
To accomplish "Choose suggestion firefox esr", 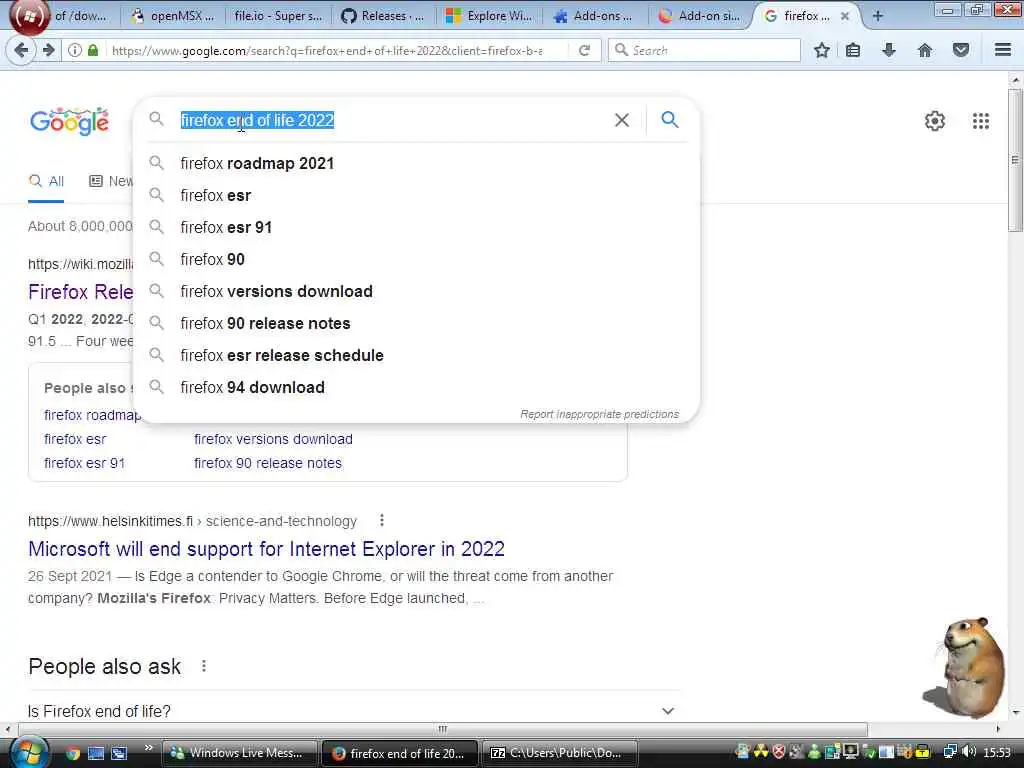I will point(417,195).
